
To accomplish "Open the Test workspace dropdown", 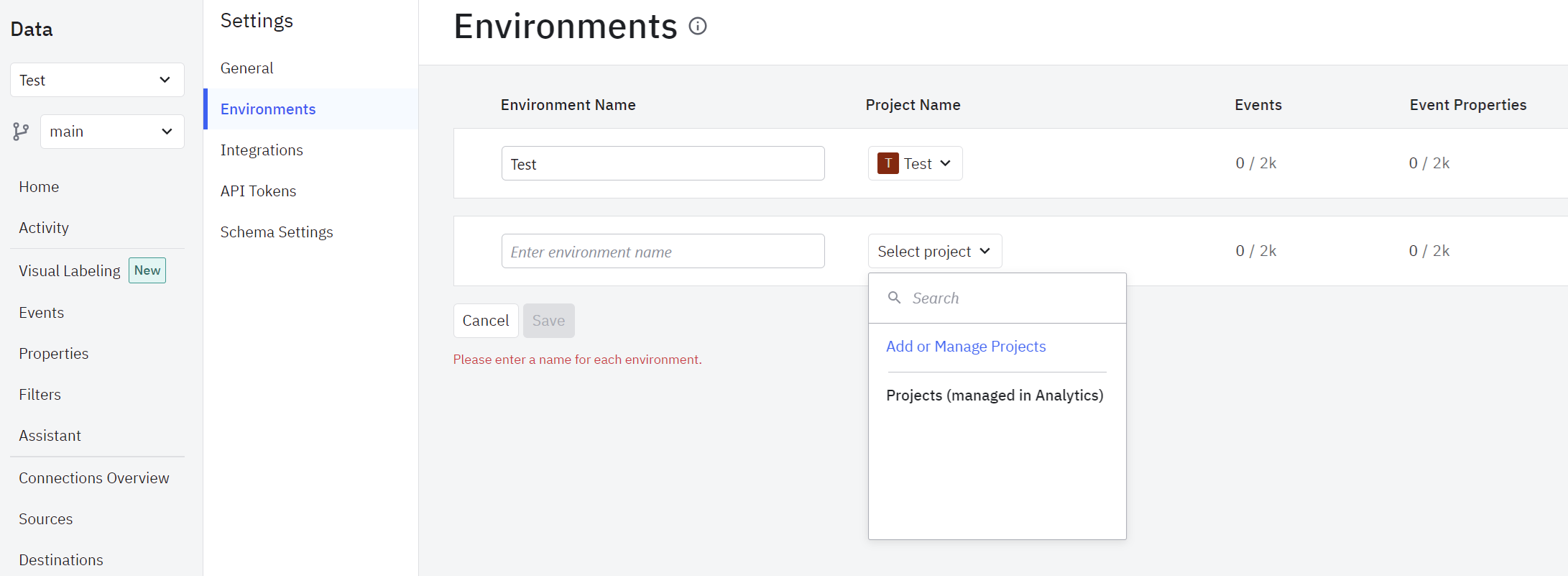I will [97, 80].
